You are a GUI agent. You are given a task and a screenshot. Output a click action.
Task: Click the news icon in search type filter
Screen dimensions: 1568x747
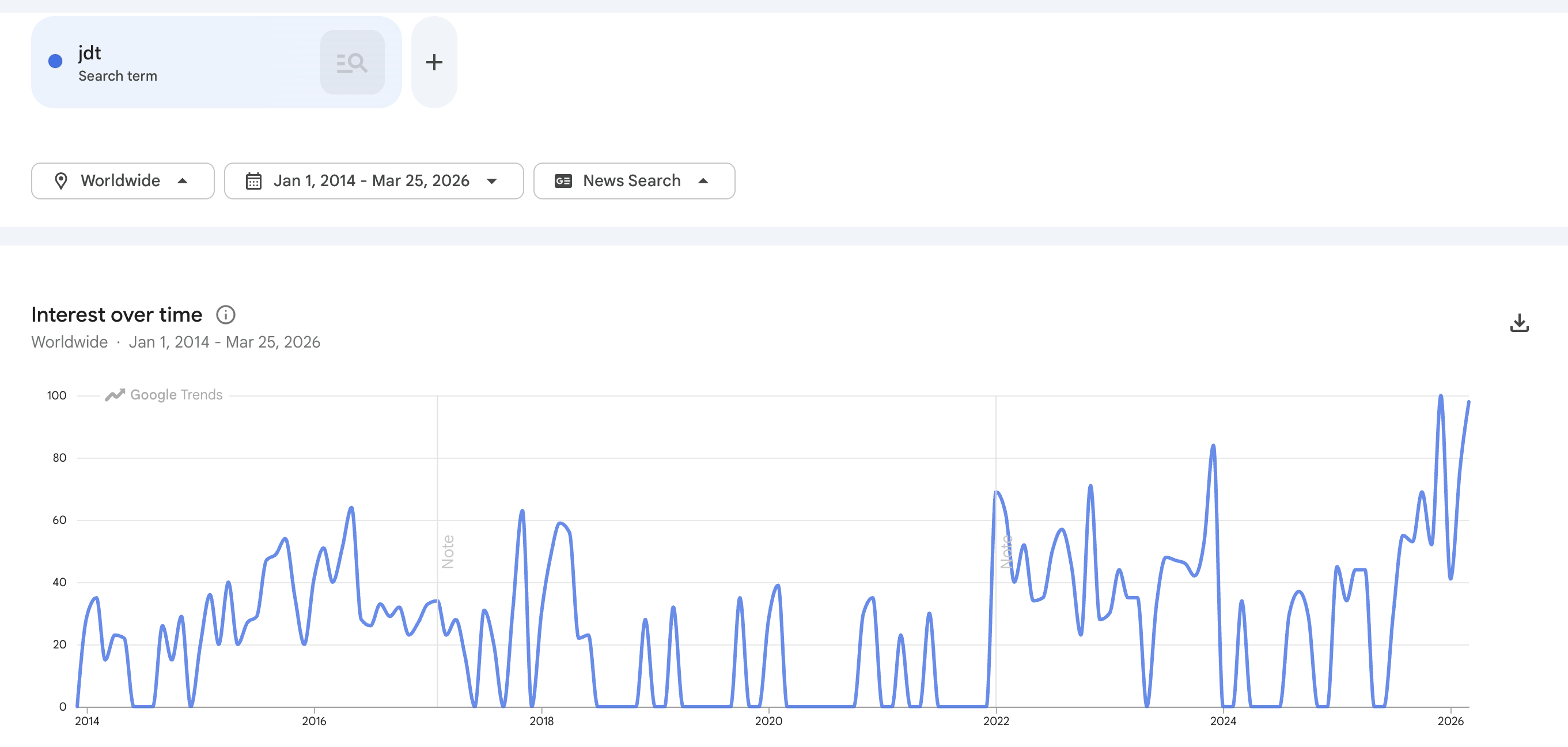click(x=563, y=181)
